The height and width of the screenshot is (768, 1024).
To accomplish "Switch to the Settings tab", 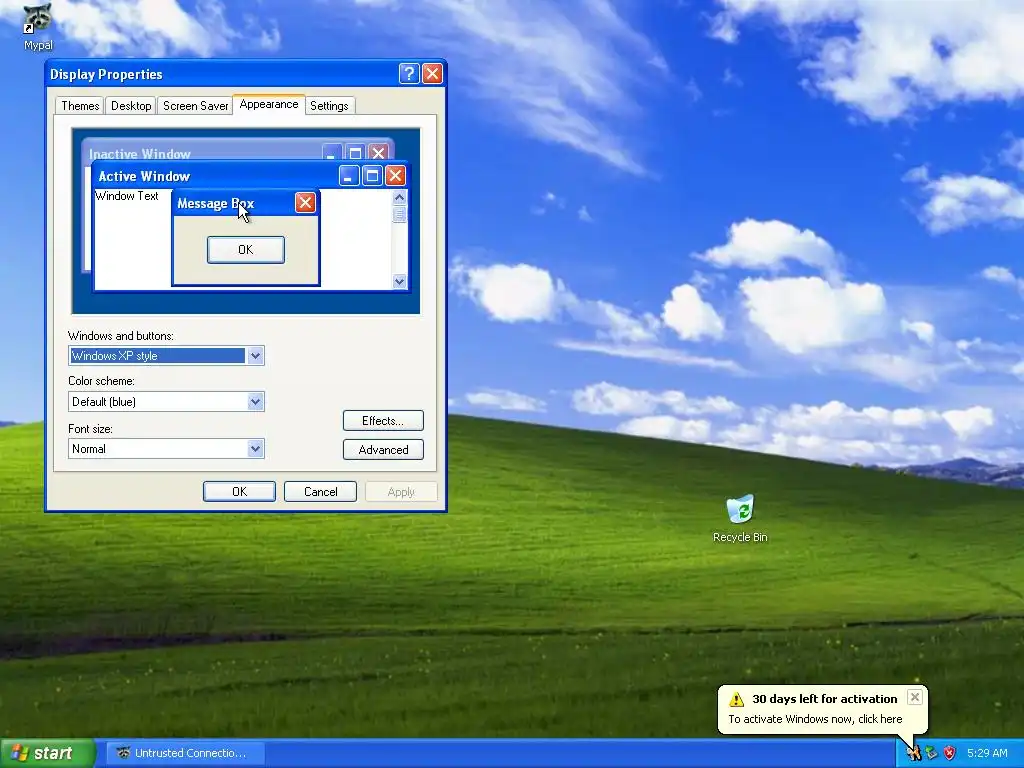I will point(328,106).
